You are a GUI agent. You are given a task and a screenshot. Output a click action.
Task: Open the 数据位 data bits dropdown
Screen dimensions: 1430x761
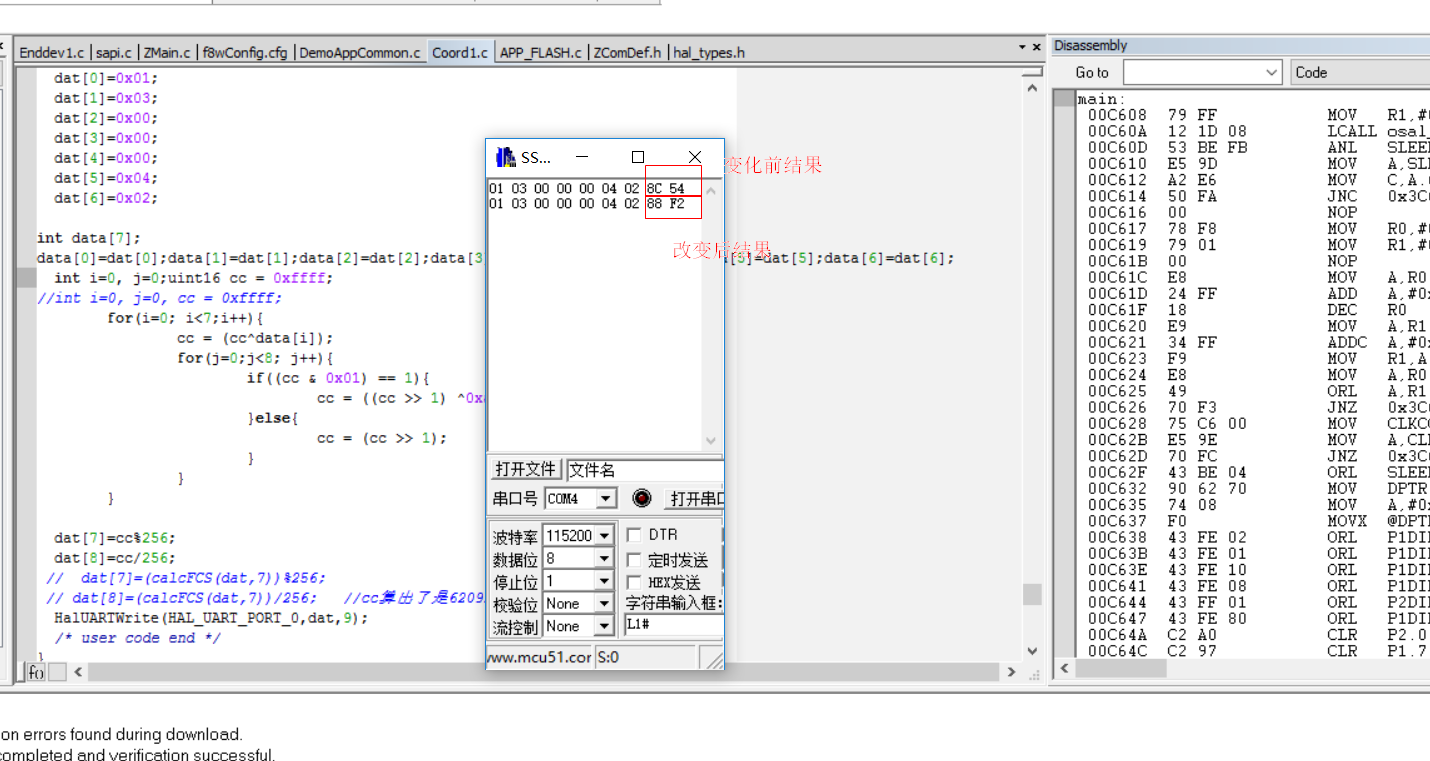click(x=604, y=559)
